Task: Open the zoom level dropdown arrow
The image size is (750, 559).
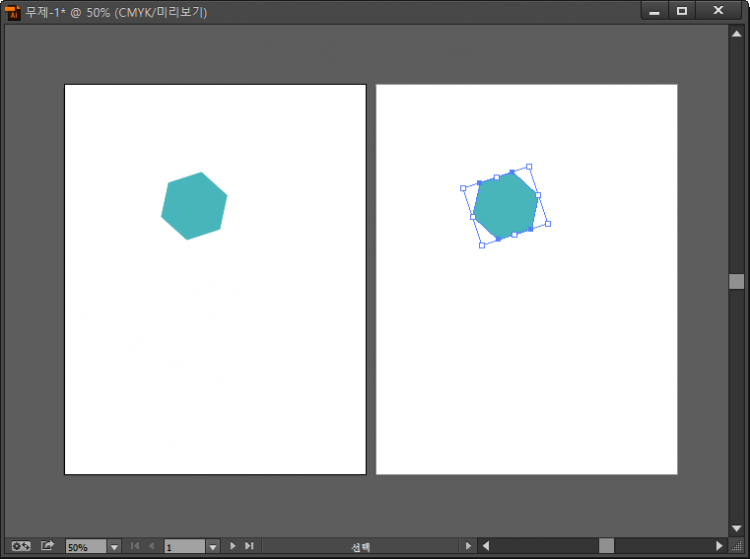Action: tap(113, 547)
